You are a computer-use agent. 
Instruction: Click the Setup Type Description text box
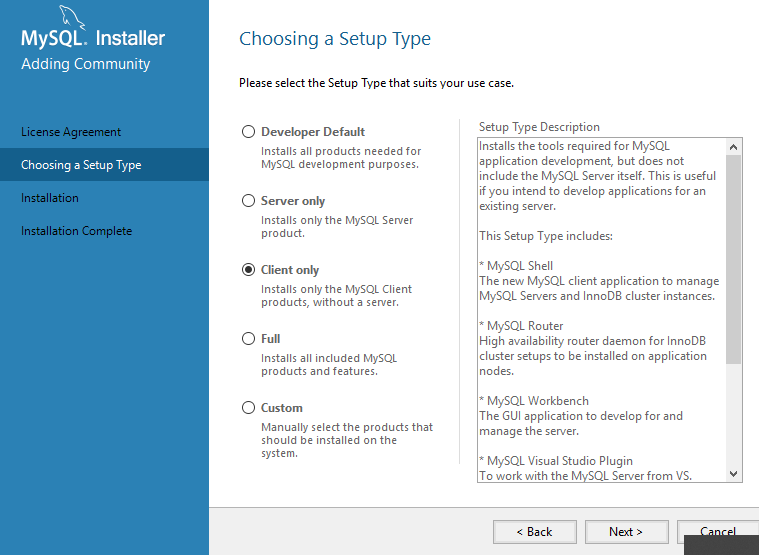(609, 310)
